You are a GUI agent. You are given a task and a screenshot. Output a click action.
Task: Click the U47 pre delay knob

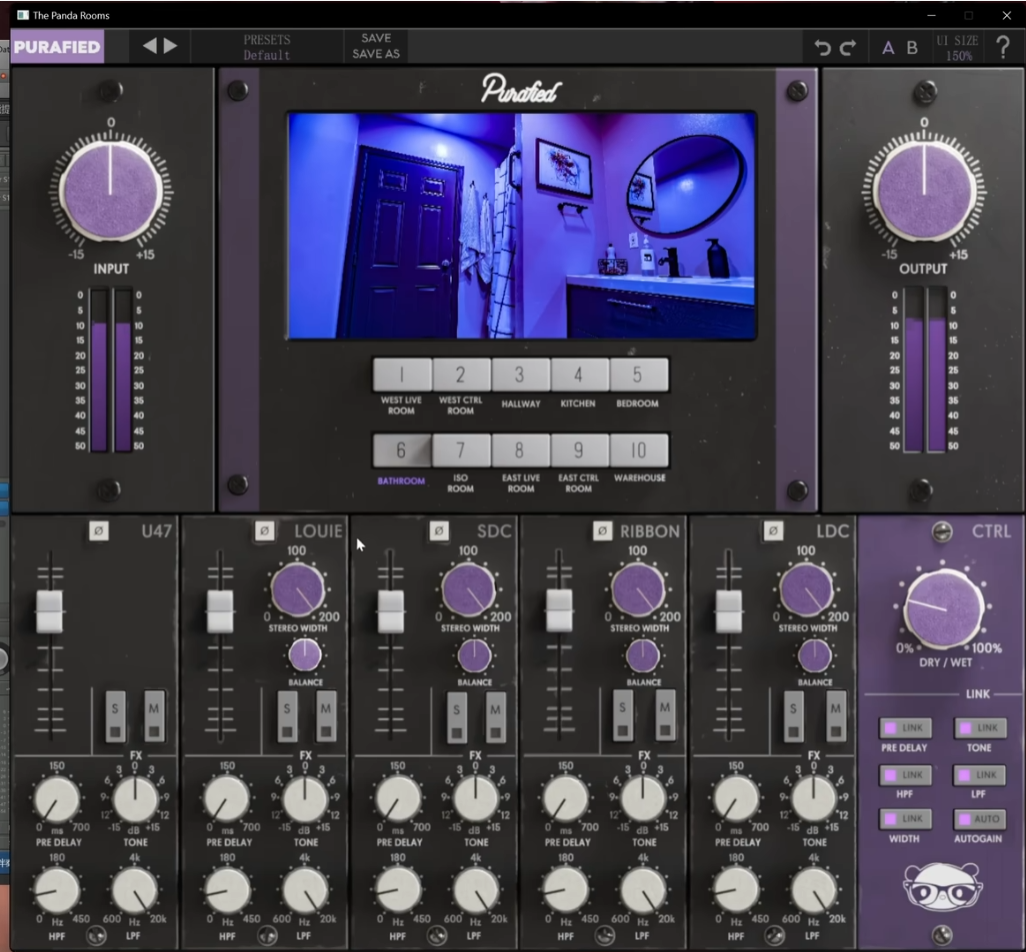pos(57,800)
